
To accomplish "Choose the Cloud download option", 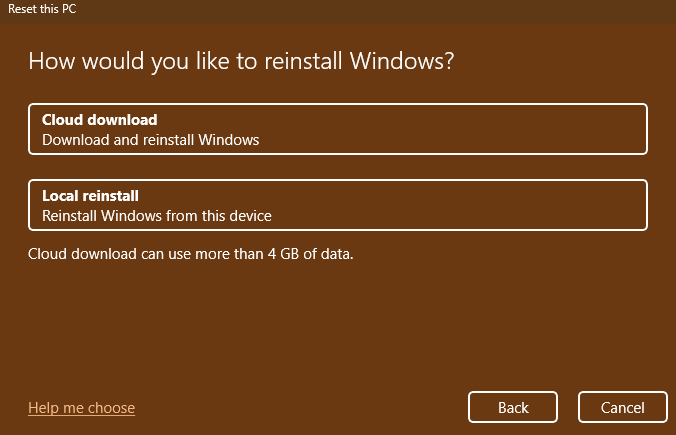I will (x=338, y=129).
